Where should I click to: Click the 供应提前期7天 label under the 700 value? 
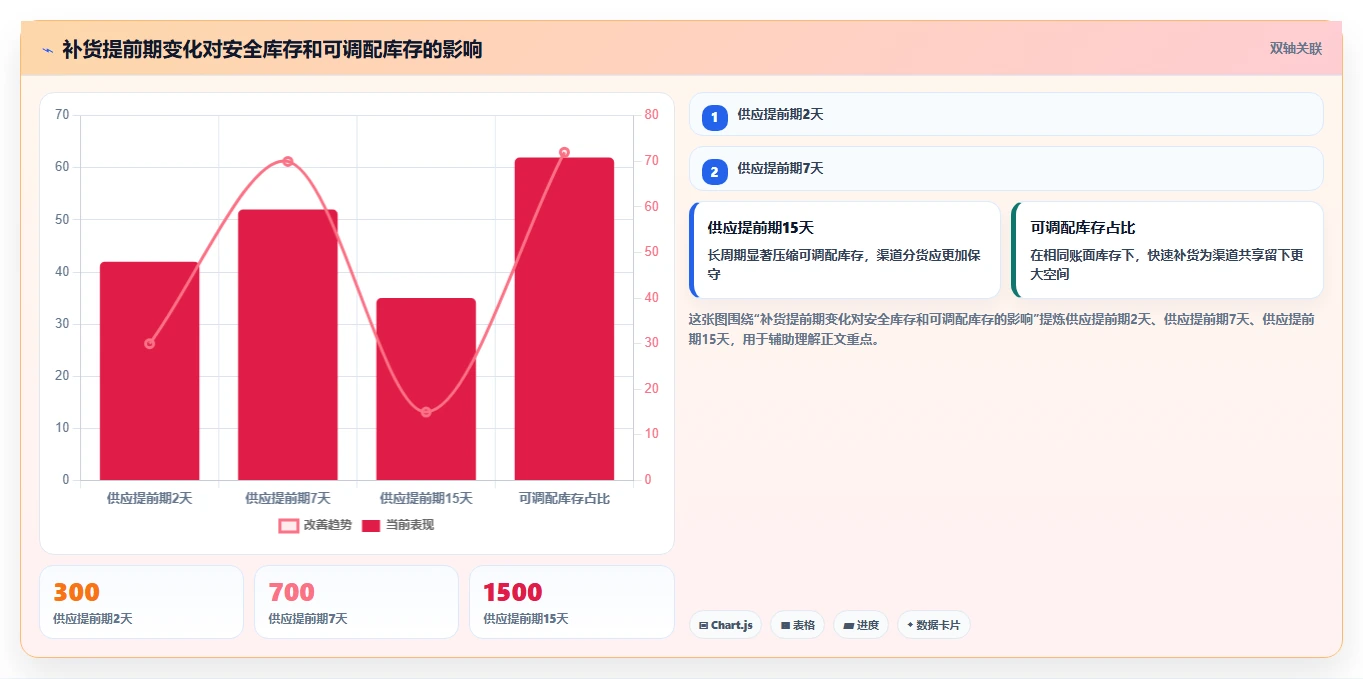click(x=308, y=619)
